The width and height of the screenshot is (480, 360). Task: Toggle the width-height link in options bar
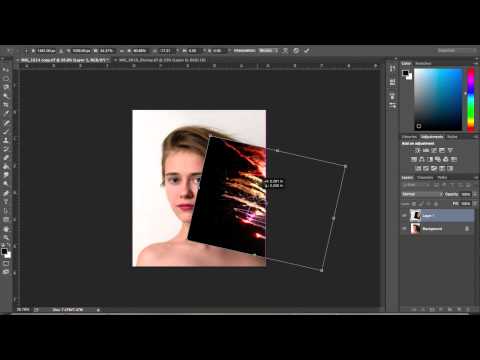122,51
